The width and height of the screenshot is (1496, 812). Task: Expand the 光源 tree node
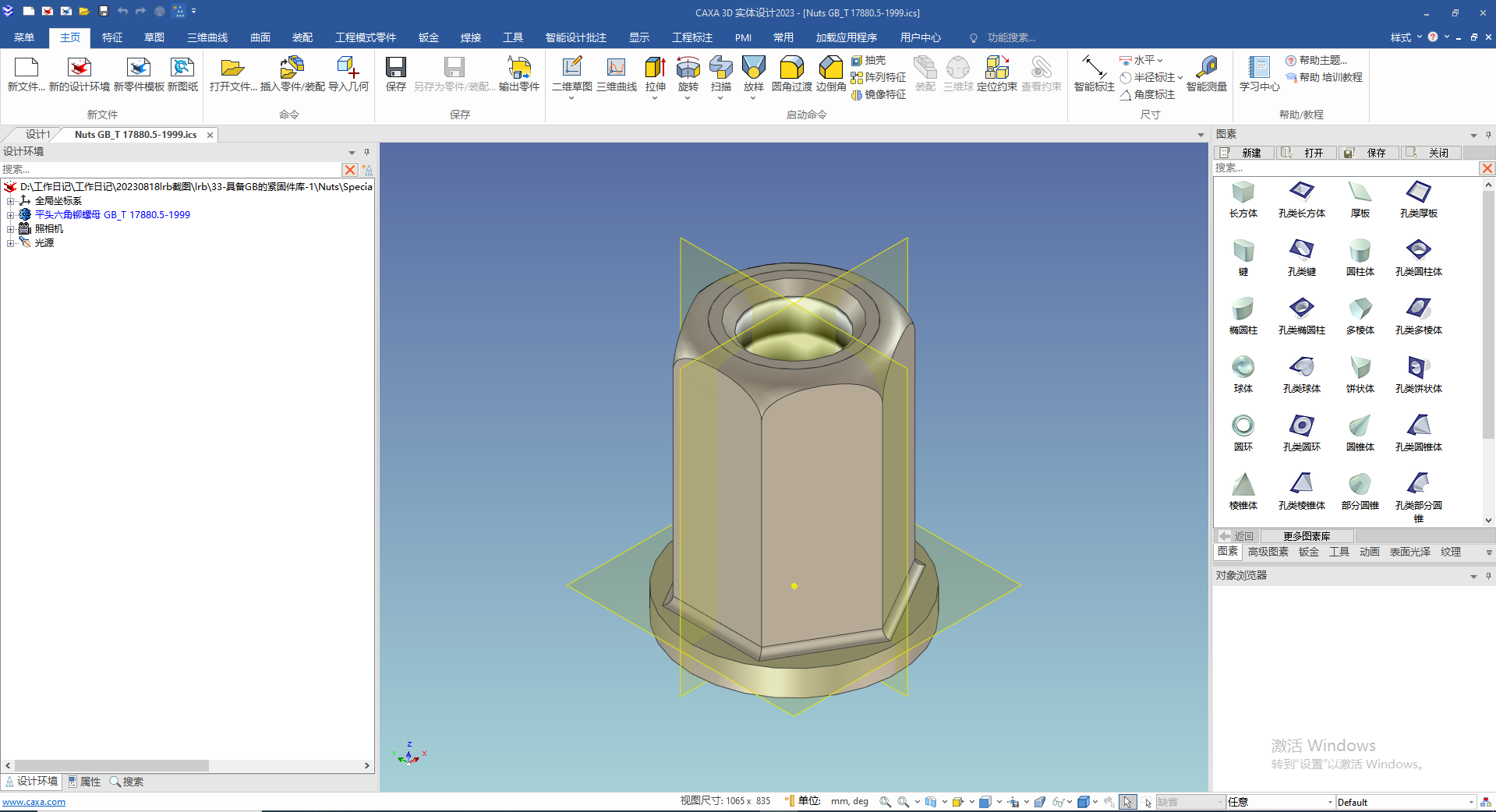click(x=11, y=243)
